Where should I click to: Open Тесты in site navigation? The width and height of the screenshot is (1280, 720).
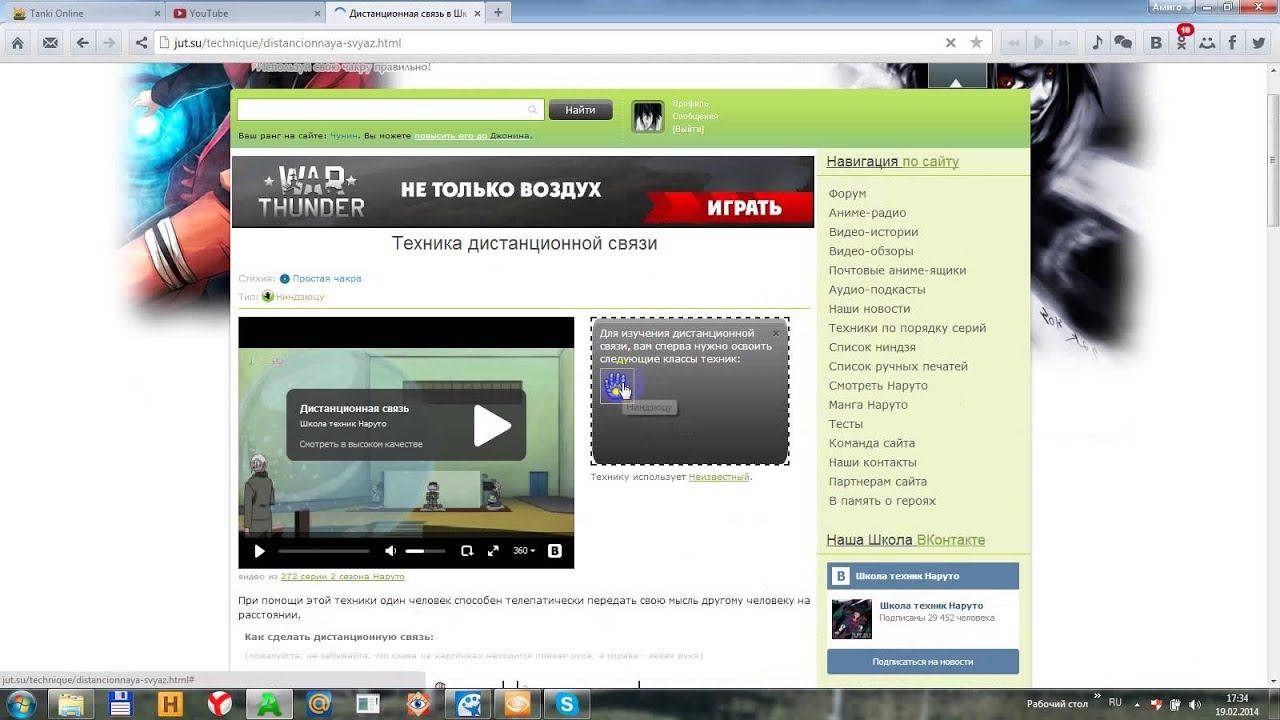[846, 424]
